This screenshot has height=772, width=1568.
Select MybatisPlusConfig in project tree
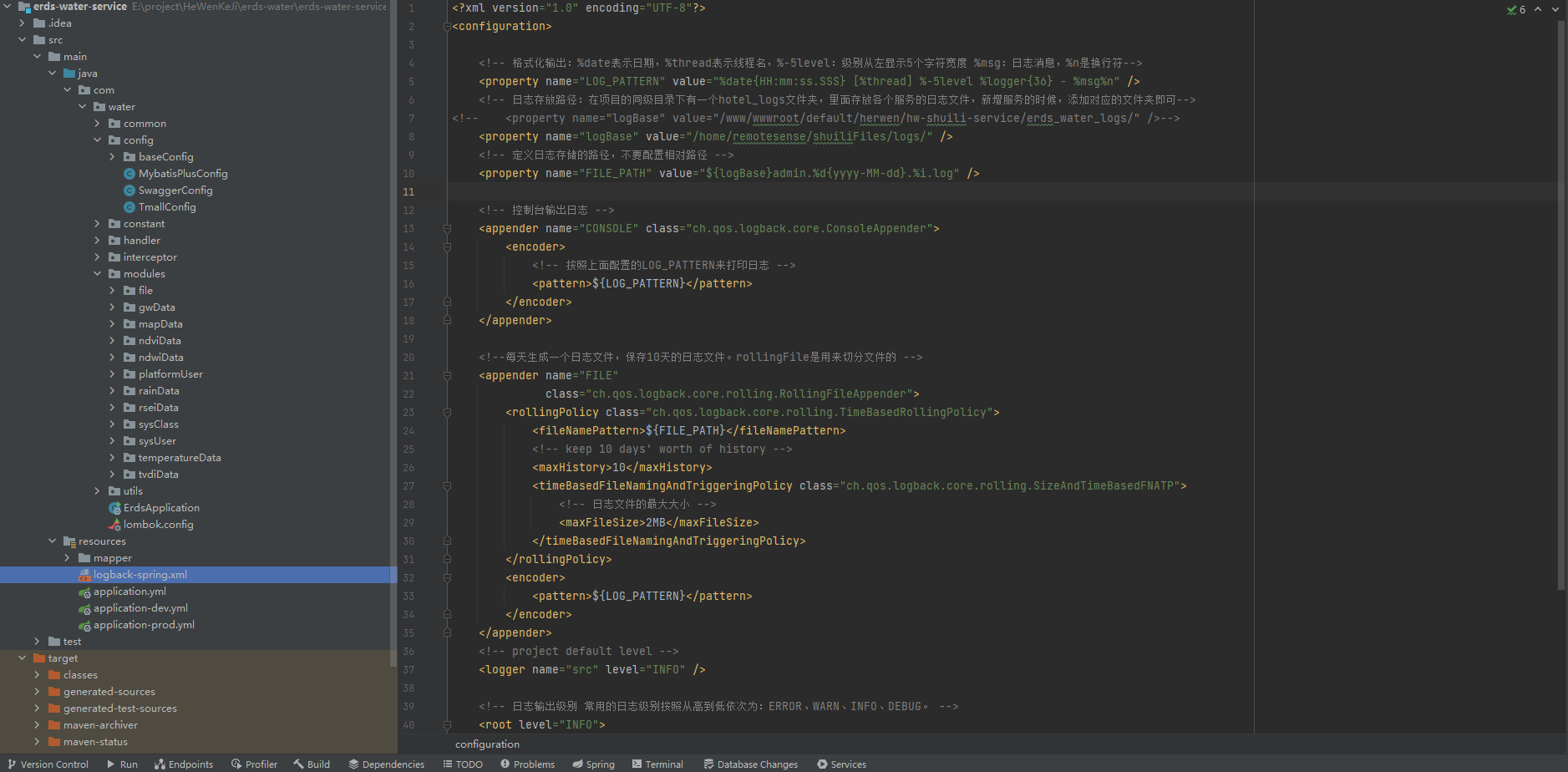point(183,174)
